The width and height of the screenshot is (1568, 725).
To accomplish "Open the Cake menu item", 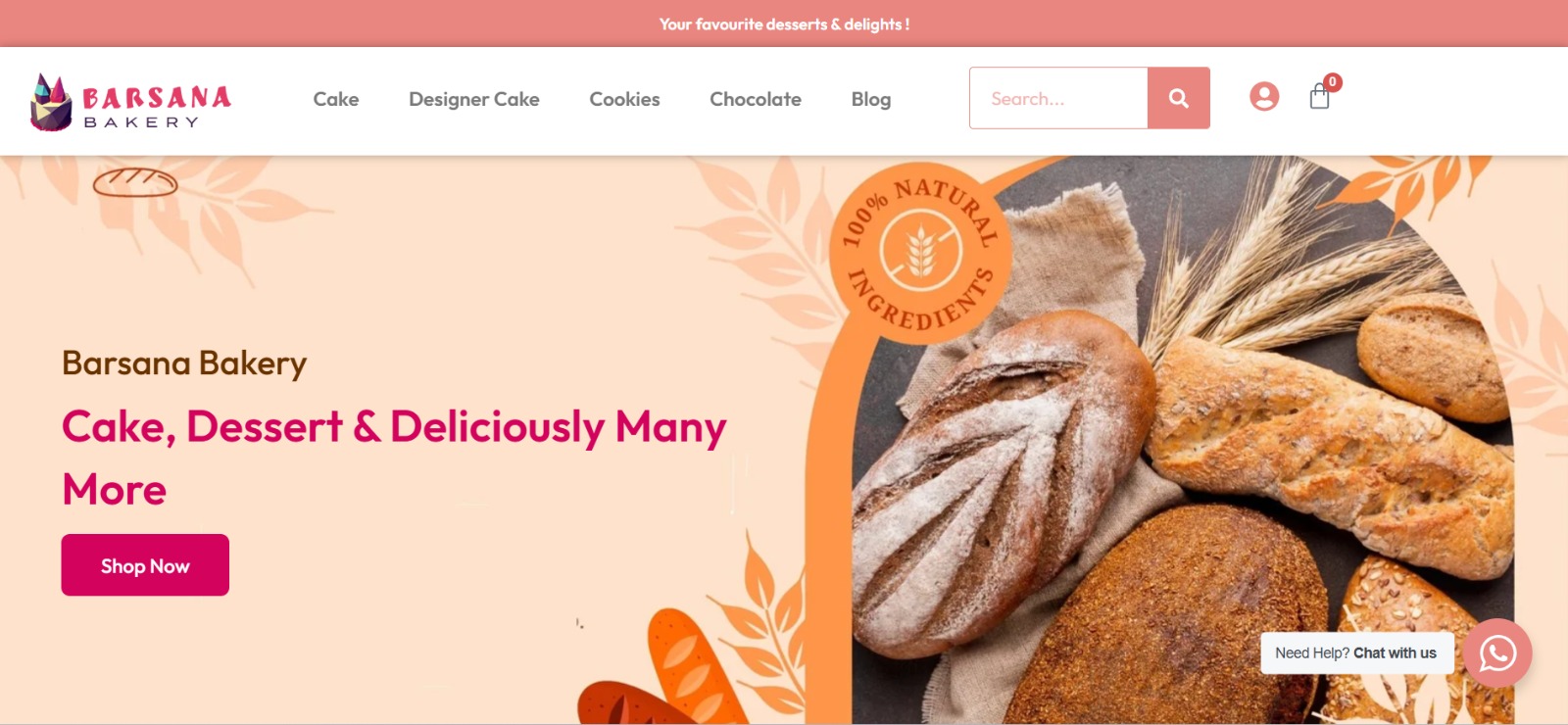I will (336, 99).
